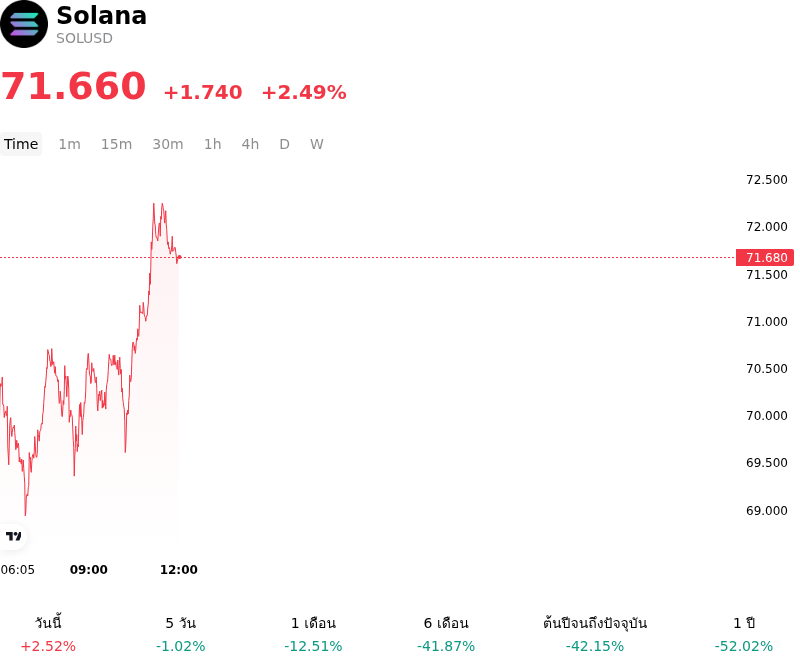Viewport: 800px width, 666px height.
Task: Select the Time chart tab
Action: click(21, 144)
